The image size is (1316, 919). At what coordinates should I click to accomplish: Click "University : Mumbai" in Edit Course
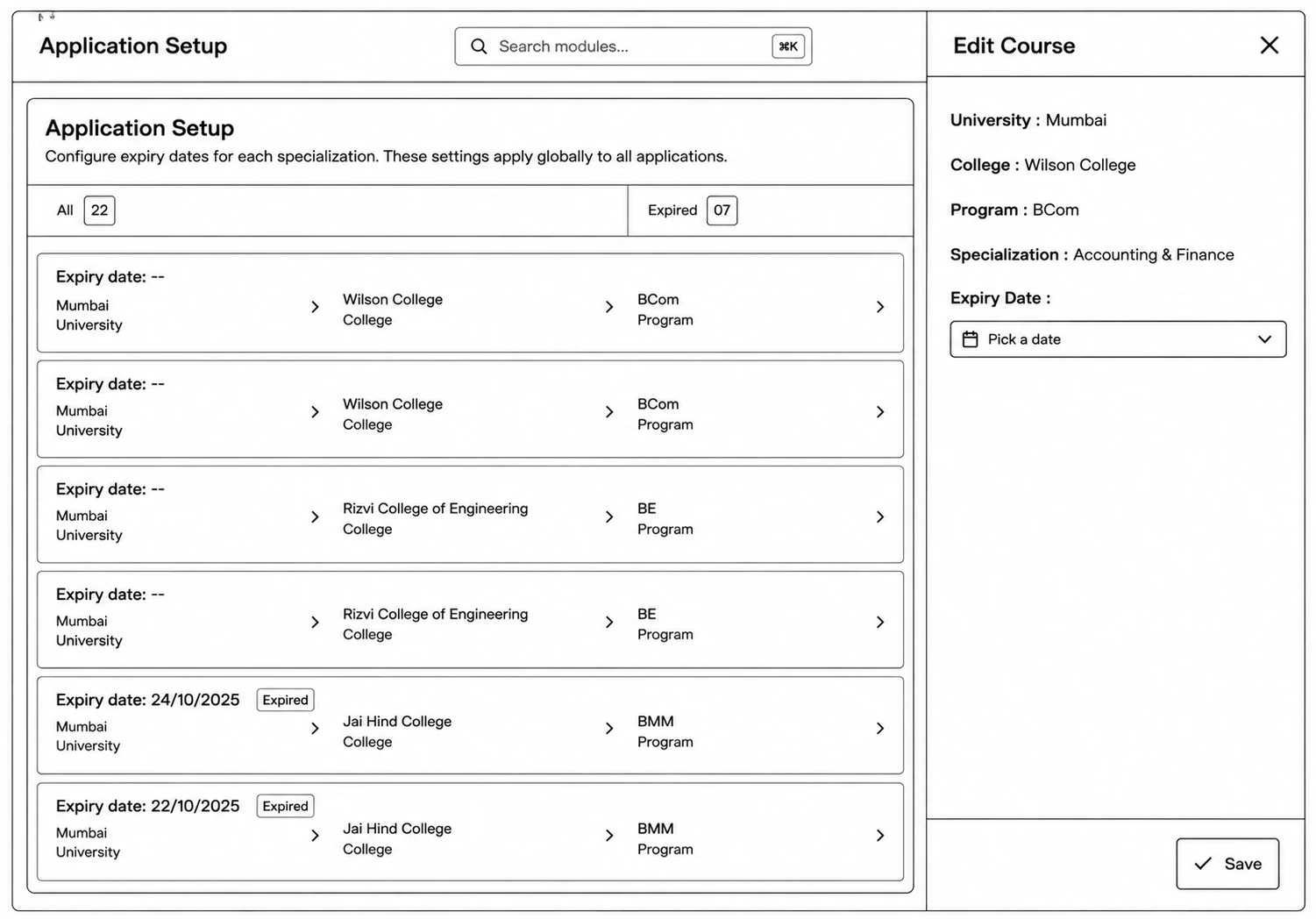click(1028, 120)
